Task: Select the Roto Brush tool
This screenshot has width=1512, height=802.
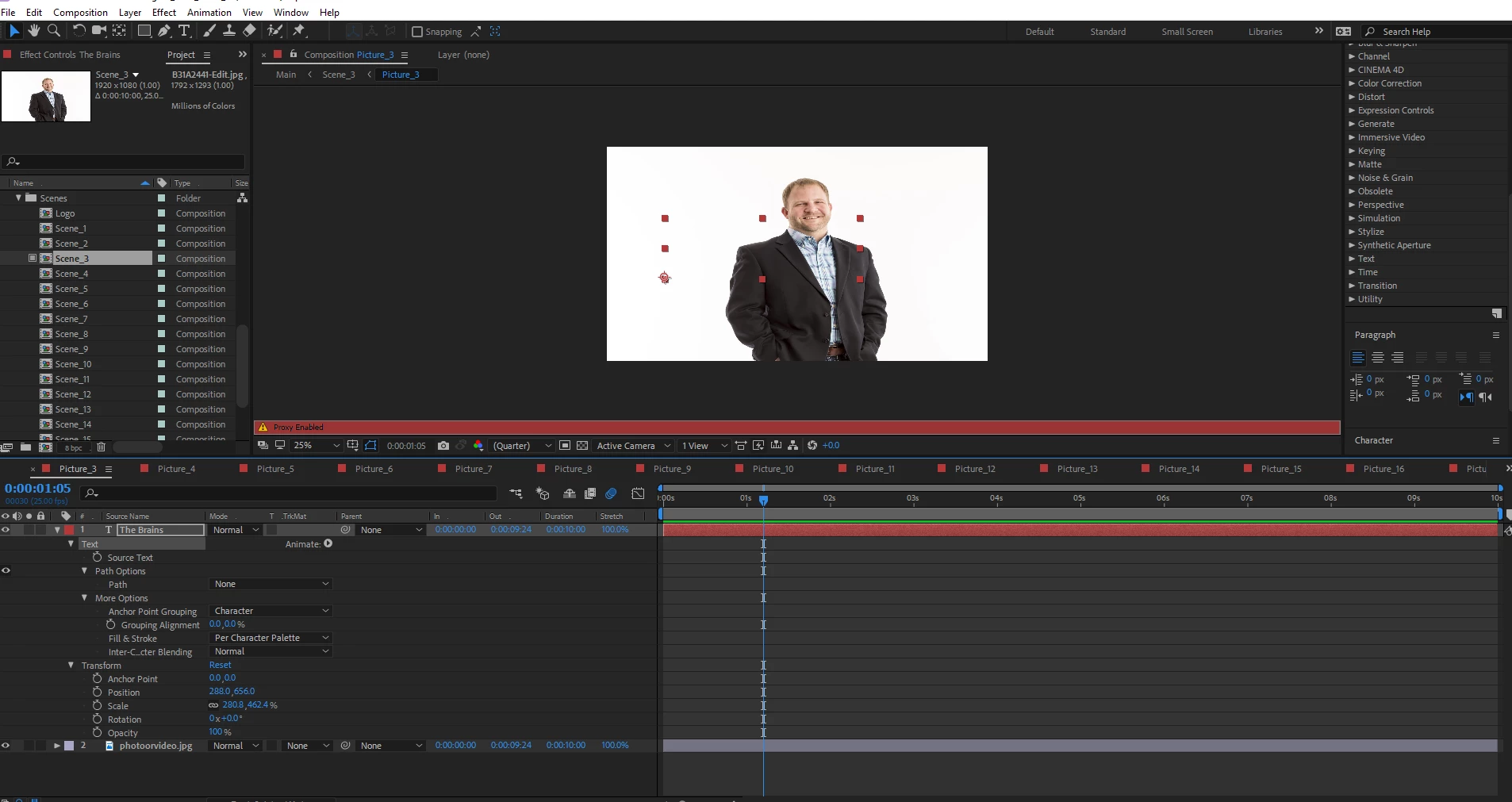Action: pyautogui.click(x=274, y=30)
